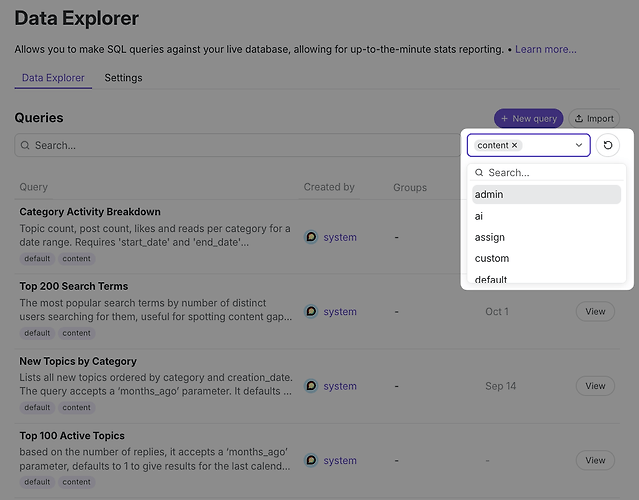View the Top 100 Active Topics query
The width and height of the screenshot is (639, 500).
point(595,460)
